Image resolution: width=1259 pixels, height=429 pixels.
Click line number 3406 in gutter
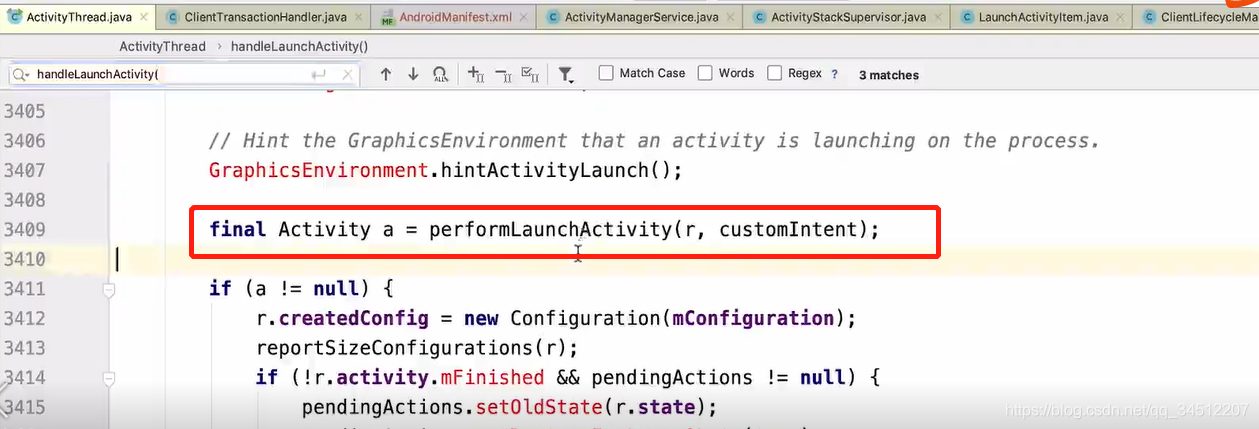pos(24,141)
